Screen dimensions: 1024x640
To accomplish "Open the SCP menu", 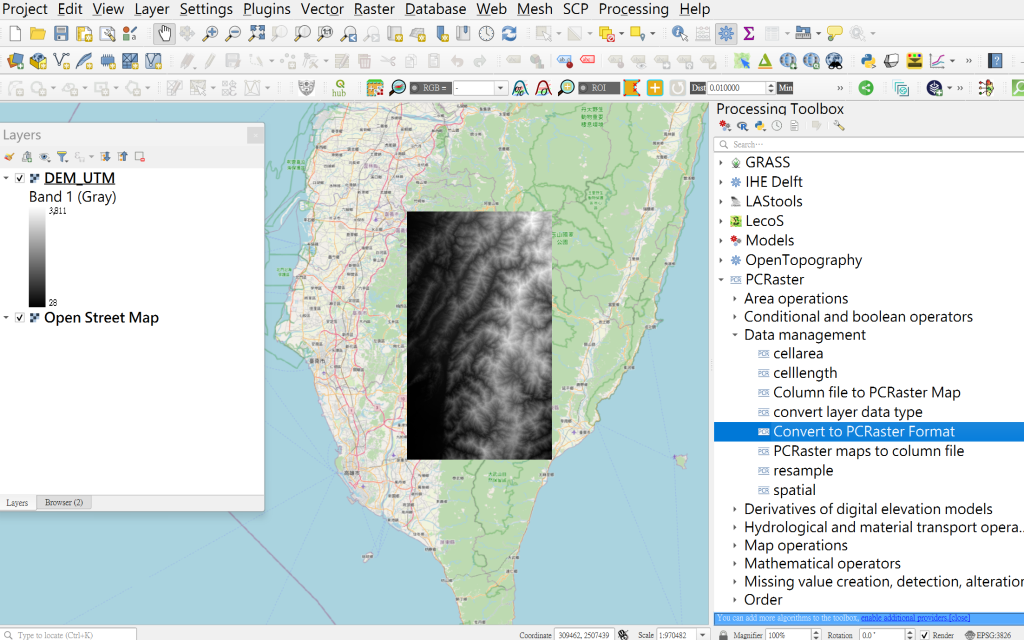I will (575, 9).
